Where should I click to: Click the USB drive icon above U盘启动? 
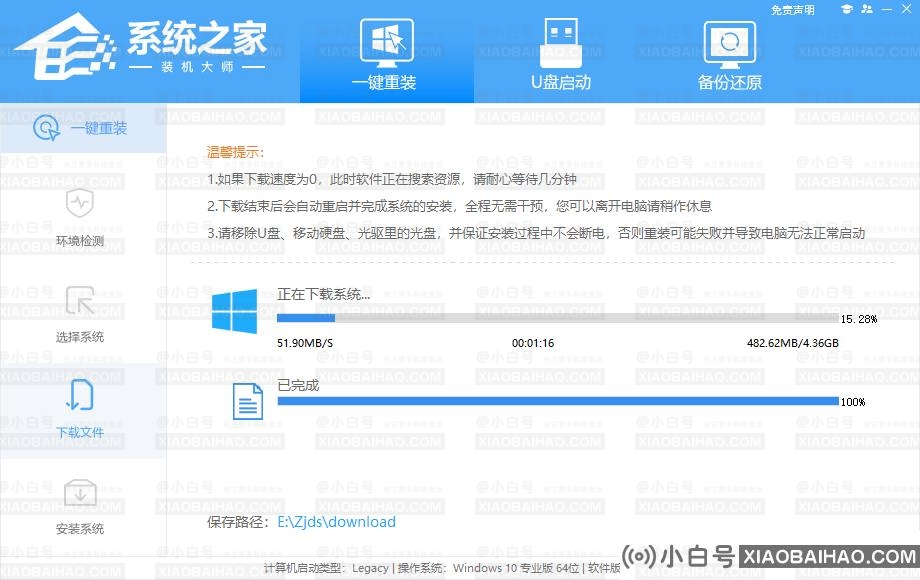coord(560,43)
